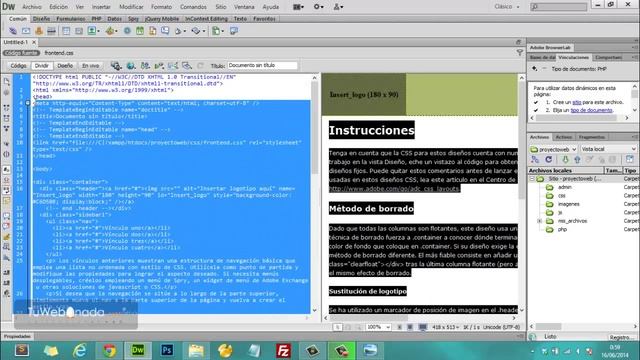The image size is (640, 360).
Task: Open Photoshop from the taskbar
Action: pos(167,351)
